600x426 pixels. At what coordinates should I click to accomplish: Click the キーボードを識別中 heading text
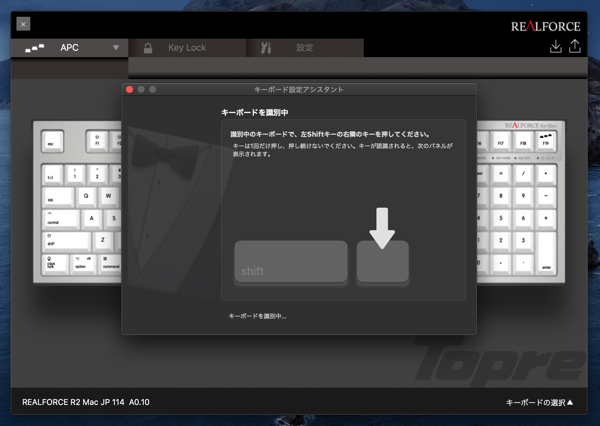pyautogui.click(x=255, y=113)
